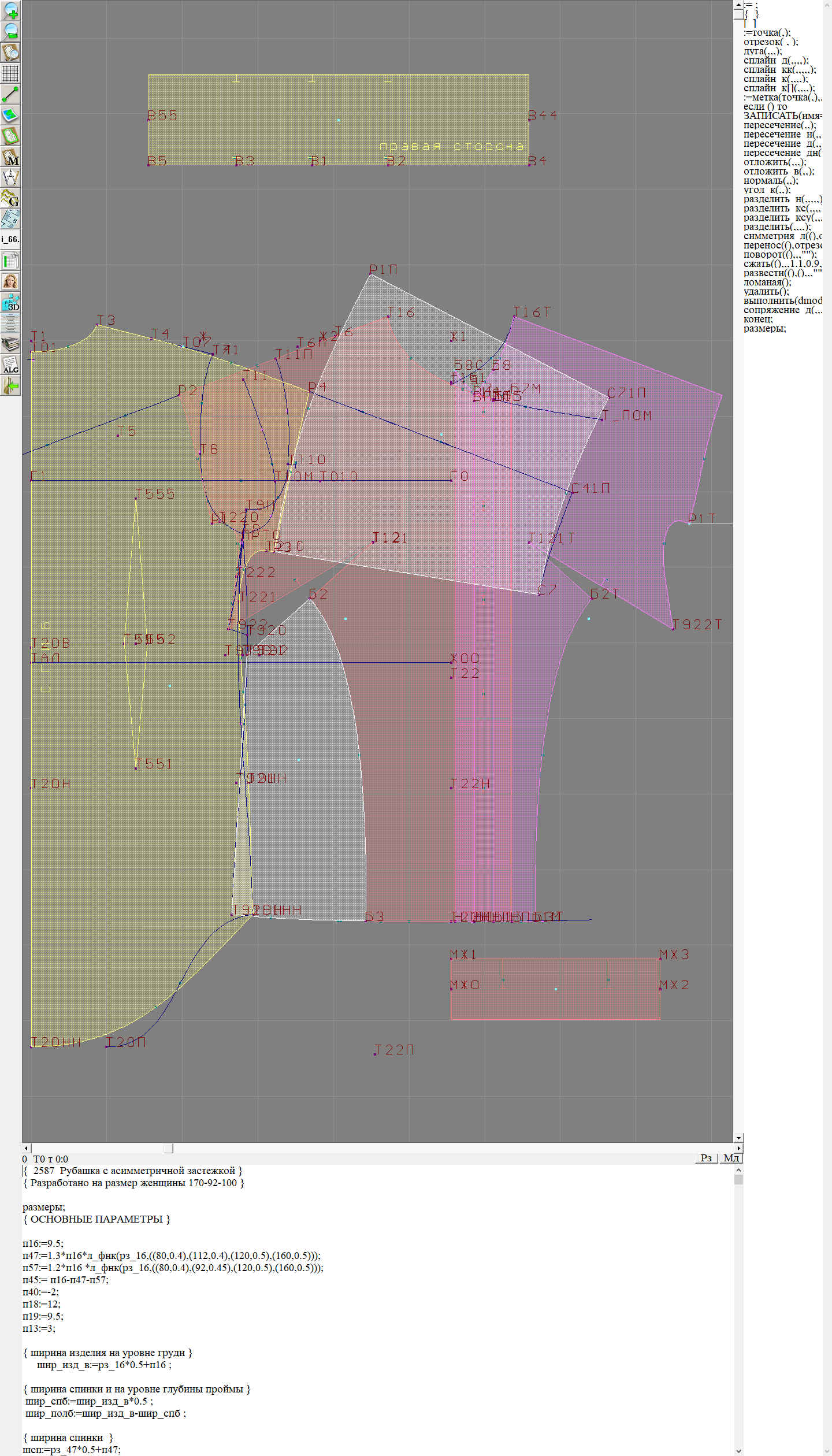Open the green-column table icon
Image resolution: width=832 pixels, height=1456 pixels.
coord(10,261)
